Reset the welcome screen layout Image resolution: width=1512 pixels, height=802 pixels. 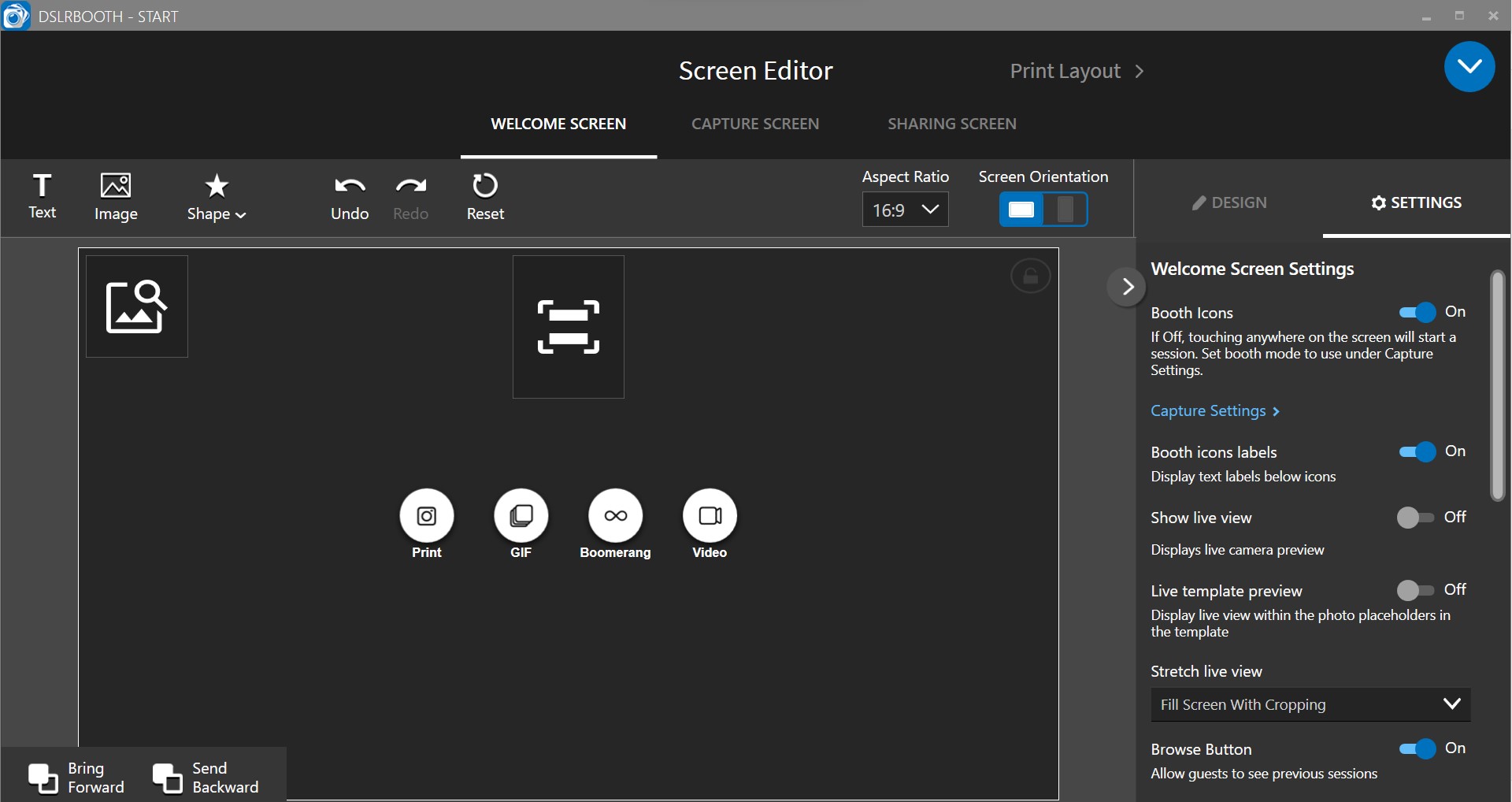pos(485,195)
